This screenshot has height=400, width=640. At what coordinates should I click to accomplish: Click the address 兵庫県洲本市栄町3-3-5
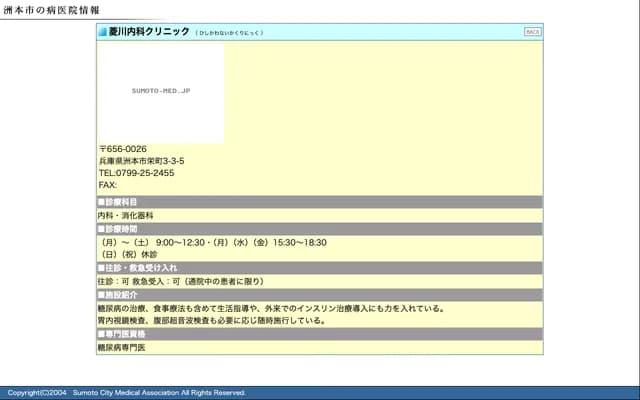[x=141, y=161]
